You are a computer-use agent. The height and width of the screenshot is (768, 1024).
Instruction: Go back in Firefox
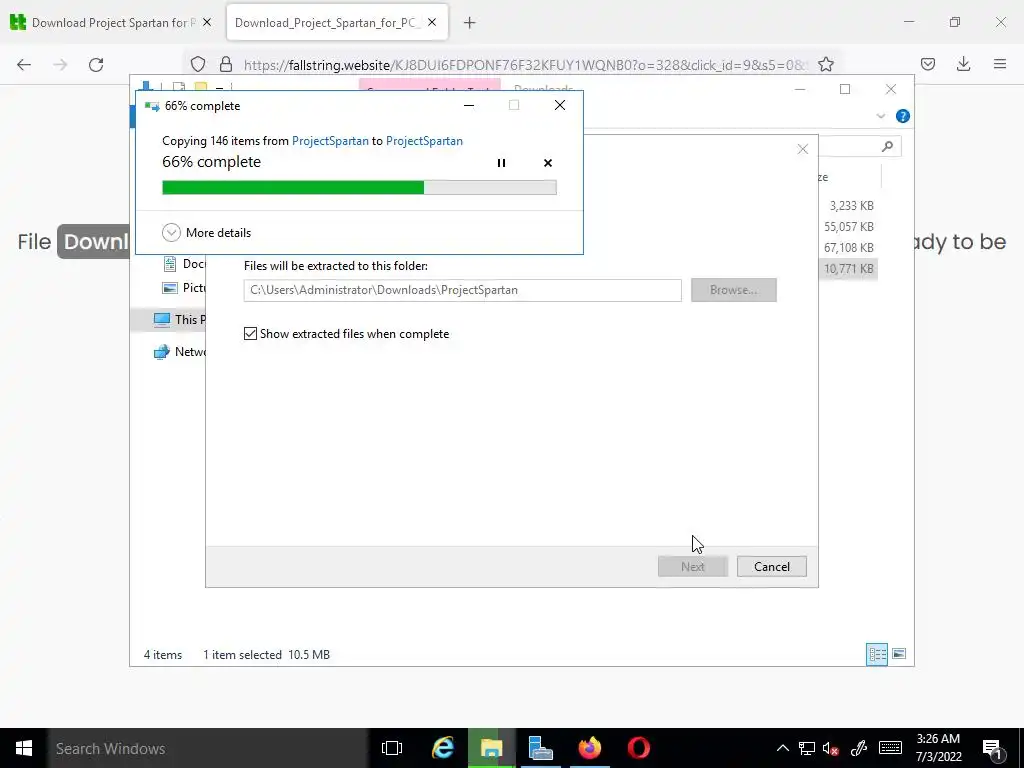click(x=24, y=65)
